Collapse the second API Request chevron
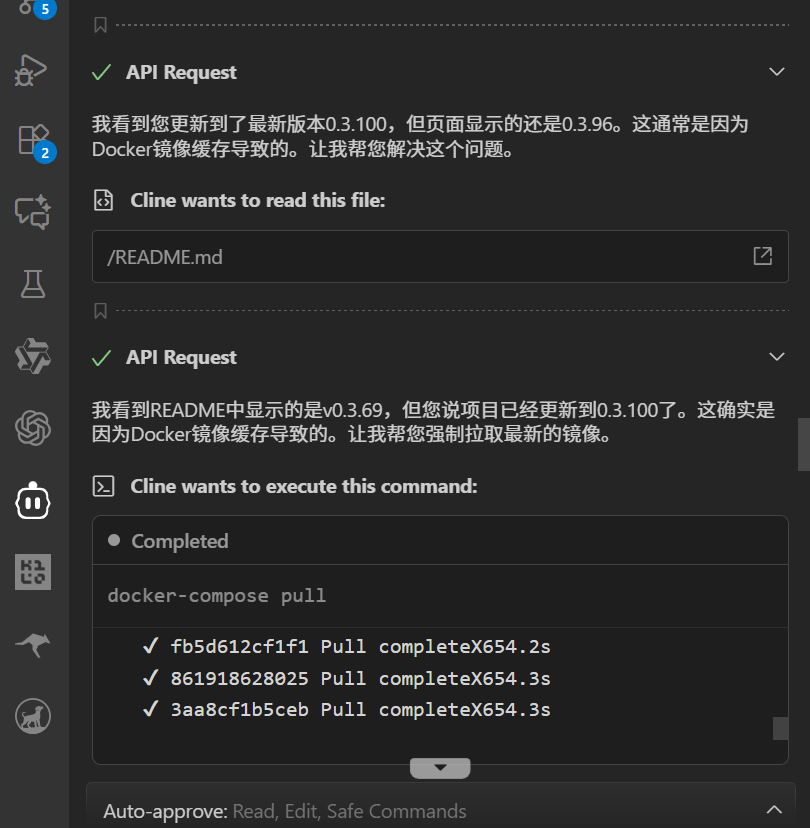This screenshot has width=810, height=828. click(x=778, y=356)
